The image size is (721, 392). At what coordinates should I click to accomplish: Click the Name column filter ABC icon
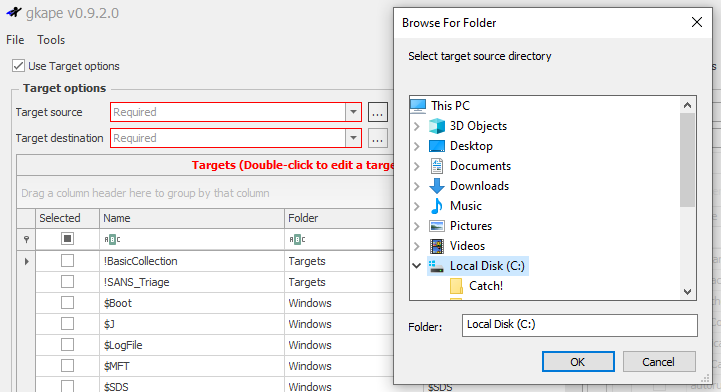pos(112,239)
